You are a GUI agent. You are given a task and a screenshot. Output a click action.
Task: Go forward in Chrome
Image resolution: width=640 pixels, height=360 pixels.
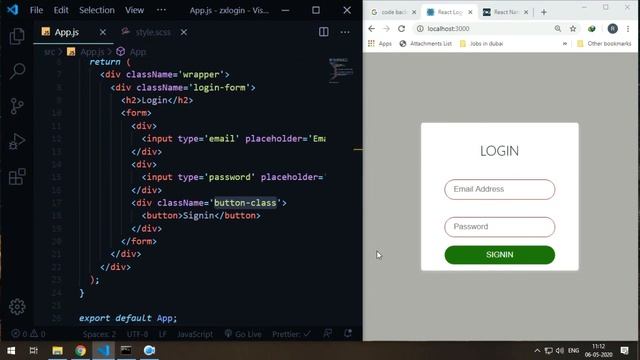(x=386, y=29)
